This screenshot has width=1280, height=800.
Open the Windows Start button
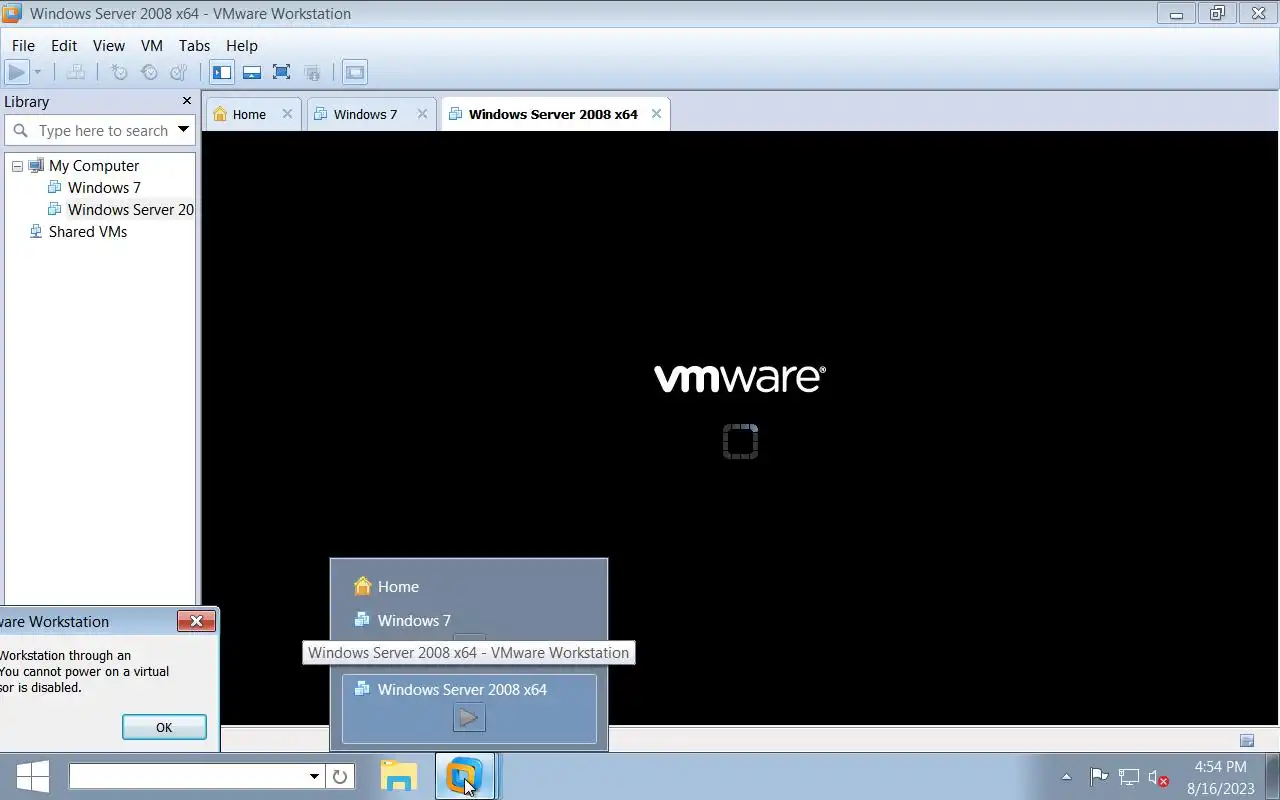coord(33,776)
